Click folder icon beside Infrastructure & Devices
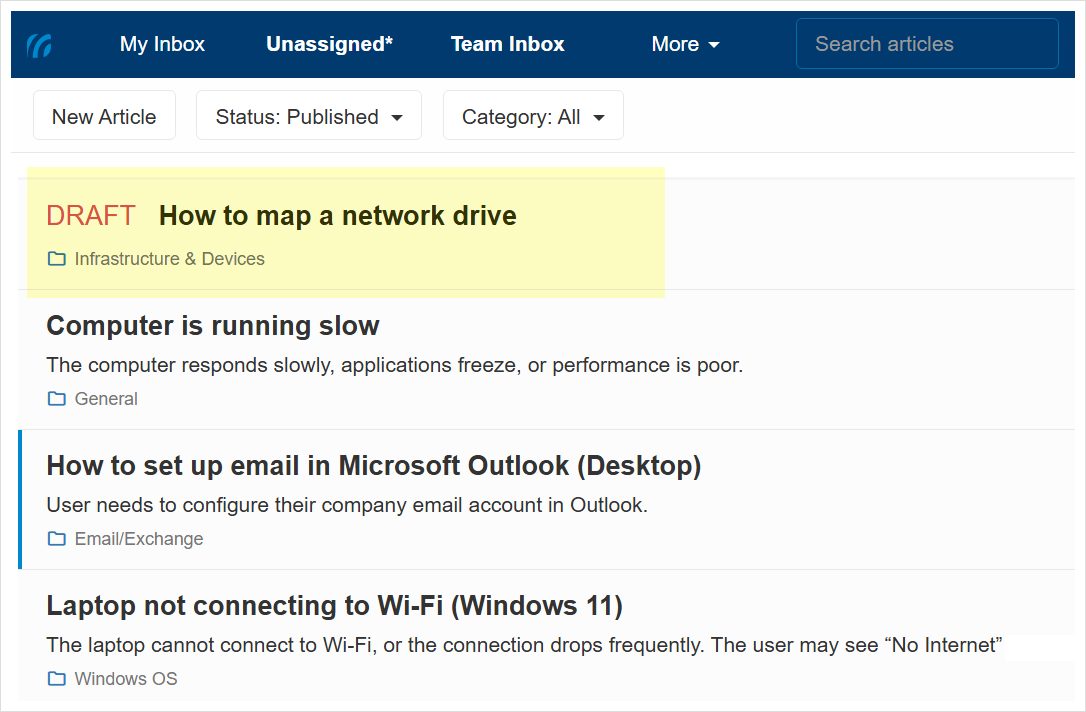This screenshot has height=712, width=1086. click(x=57, y=259)
